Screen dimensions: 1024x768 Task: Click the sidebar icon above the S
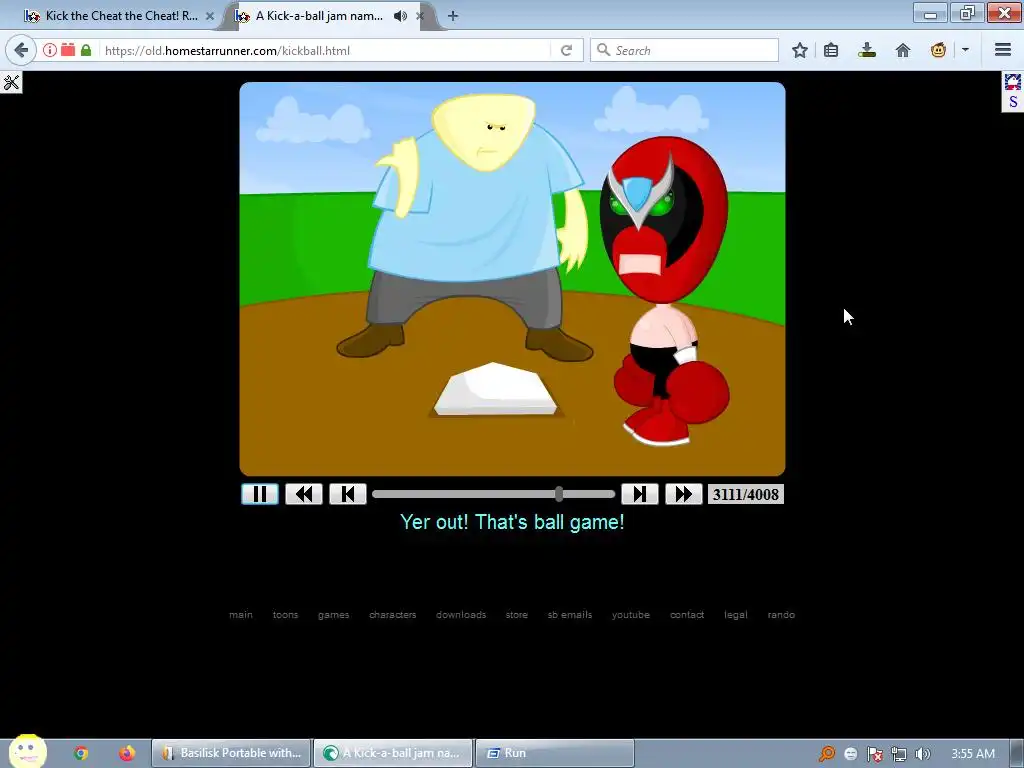tap(1013, 82)
